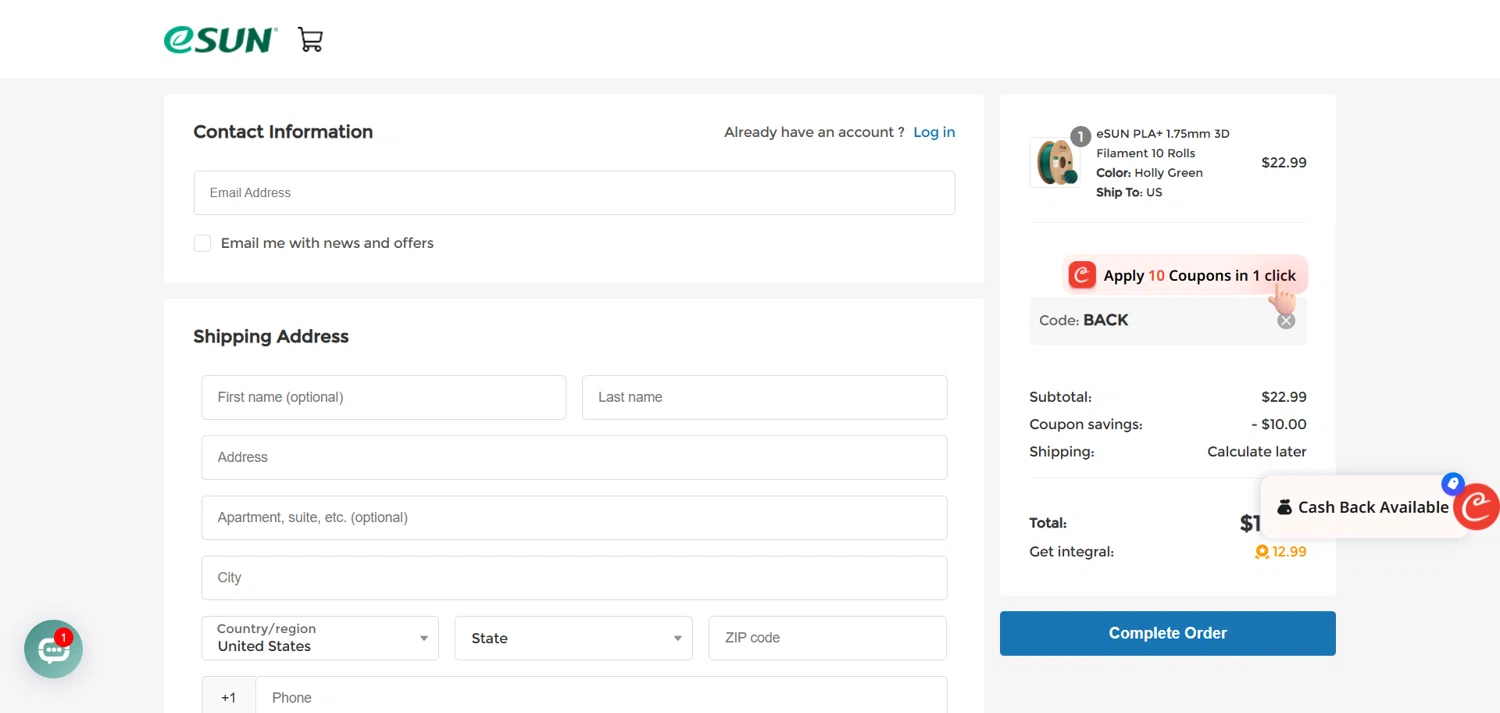Remove the BACK coupon code
Screen dimensions: 1500x713
1286,320
